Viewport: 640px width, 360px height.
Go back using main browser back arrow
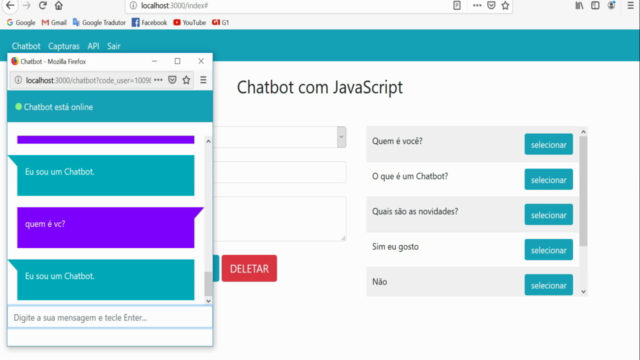click(x=10, y=5)
